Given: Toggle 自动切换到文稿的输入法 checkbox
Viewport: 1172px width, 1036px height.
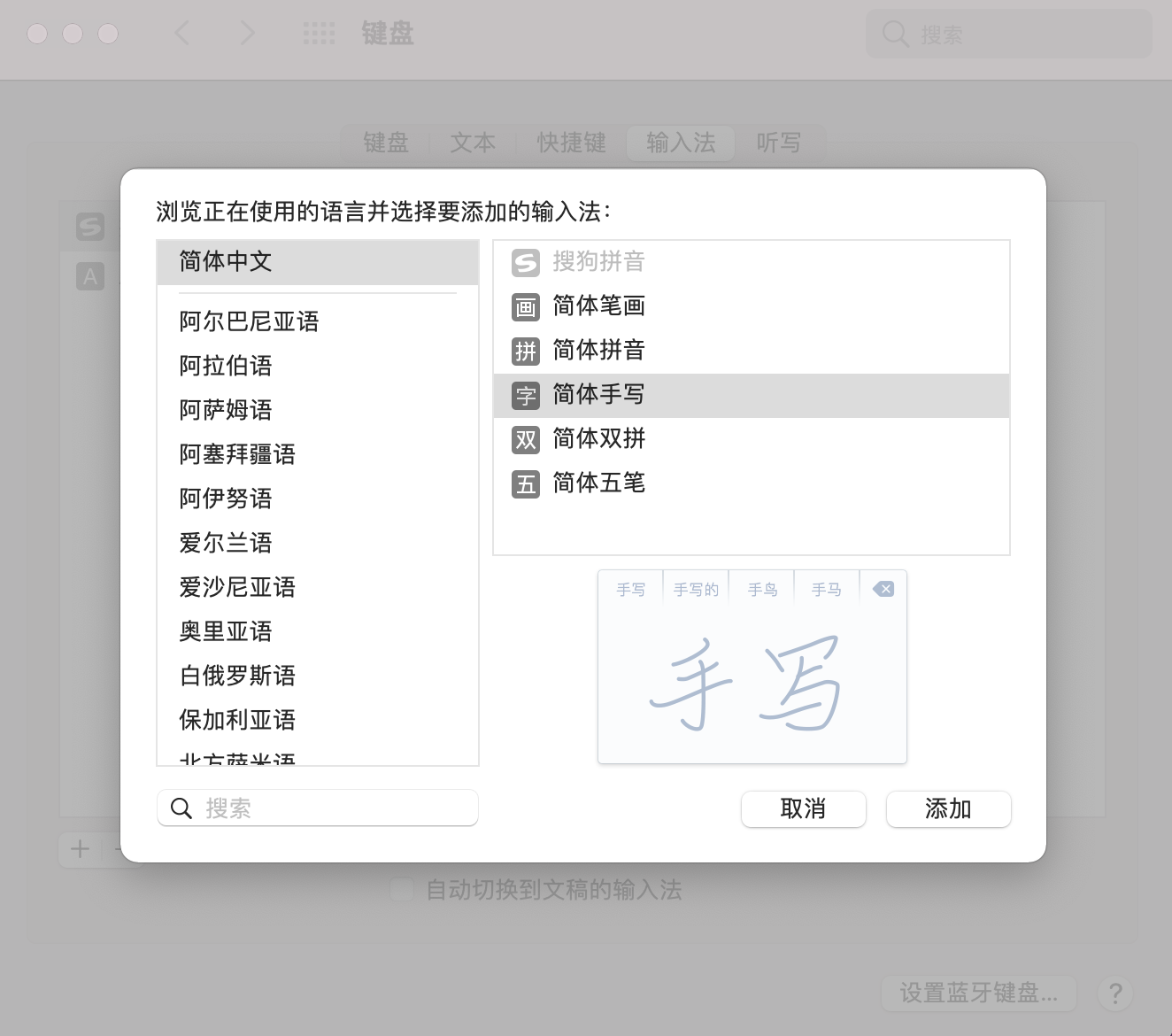Looking at the screenshot, I should 402,890.
